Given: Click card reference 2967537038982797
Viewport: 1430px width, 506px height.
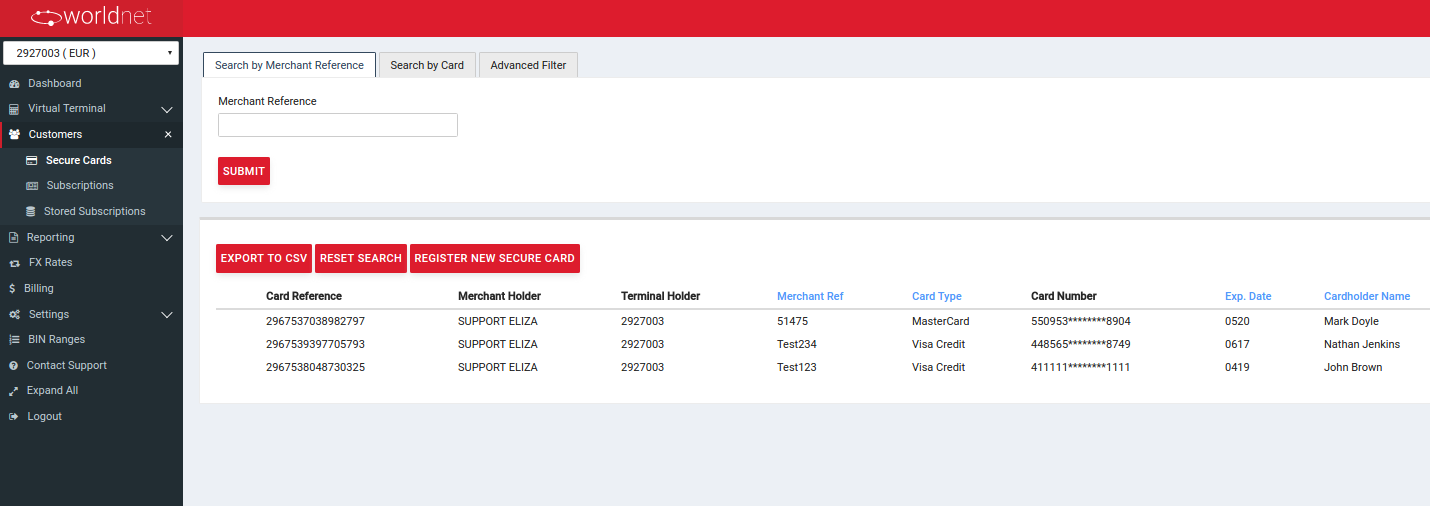Looking at the screenshot, I should pyautogui.click(x=315, y=321).
